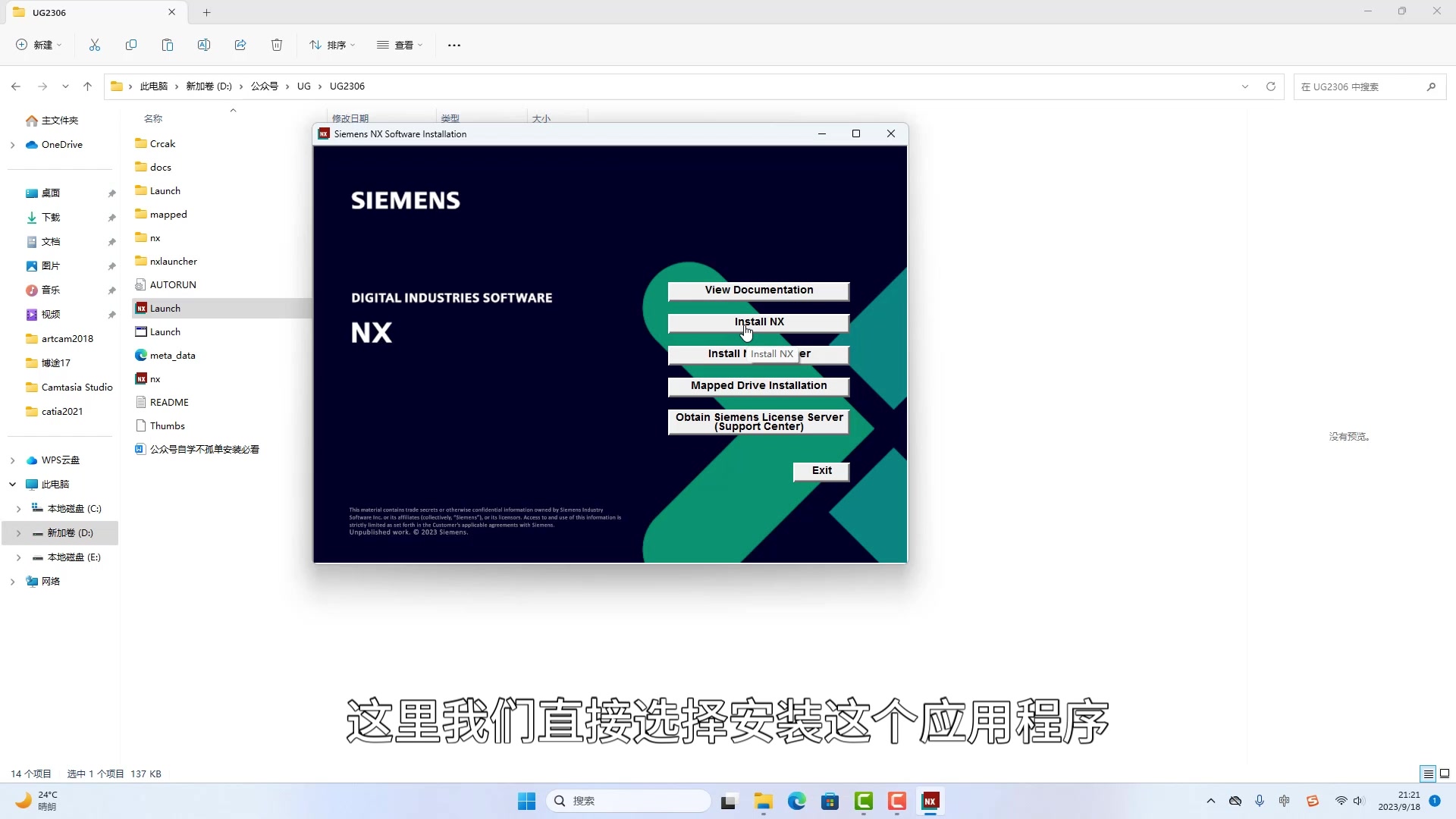This screenshot has height=819, width=1456.
Task: Select the AUTORUN file
Action: 173,285
